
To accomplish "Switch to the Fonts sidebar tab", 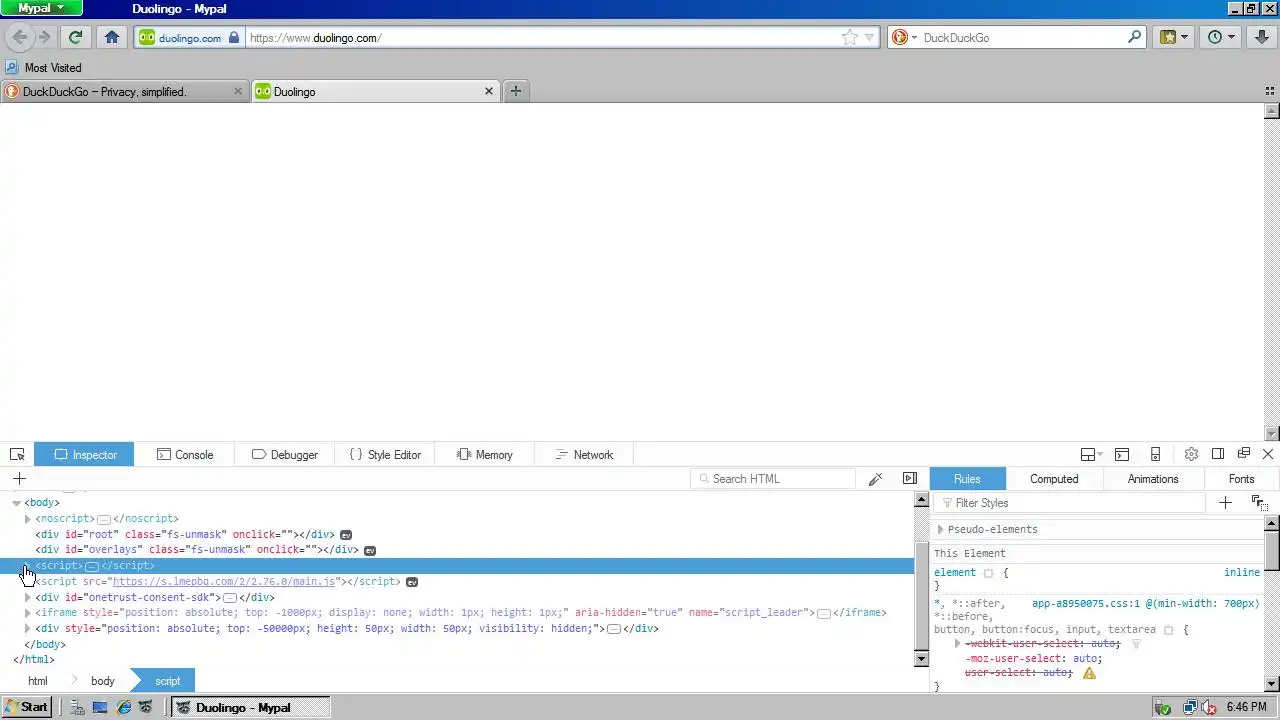I will click(x=1241, y=479).
